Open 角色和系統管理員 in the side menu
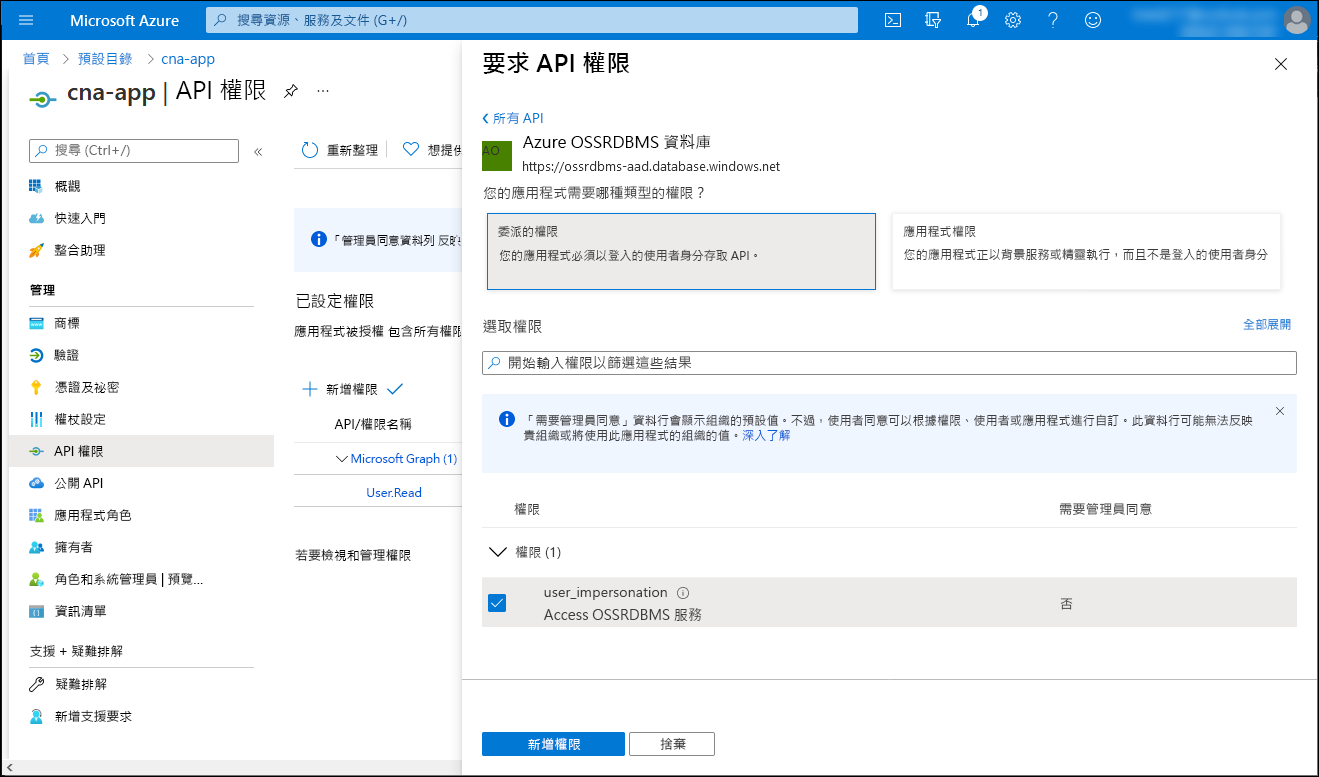This screenshot has height=777, width=1319. 129,579
